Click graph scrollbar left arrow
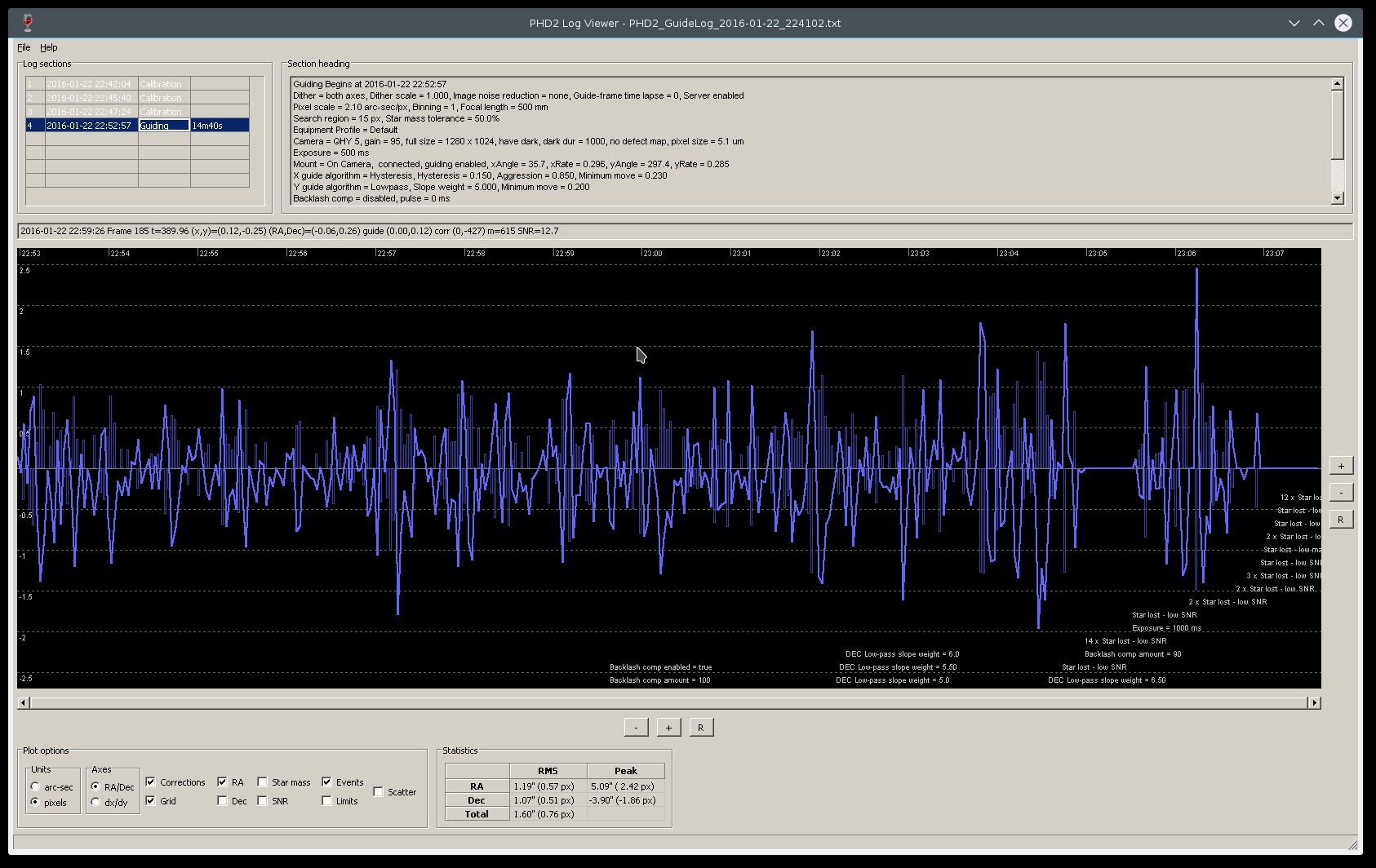 point(23,702)
